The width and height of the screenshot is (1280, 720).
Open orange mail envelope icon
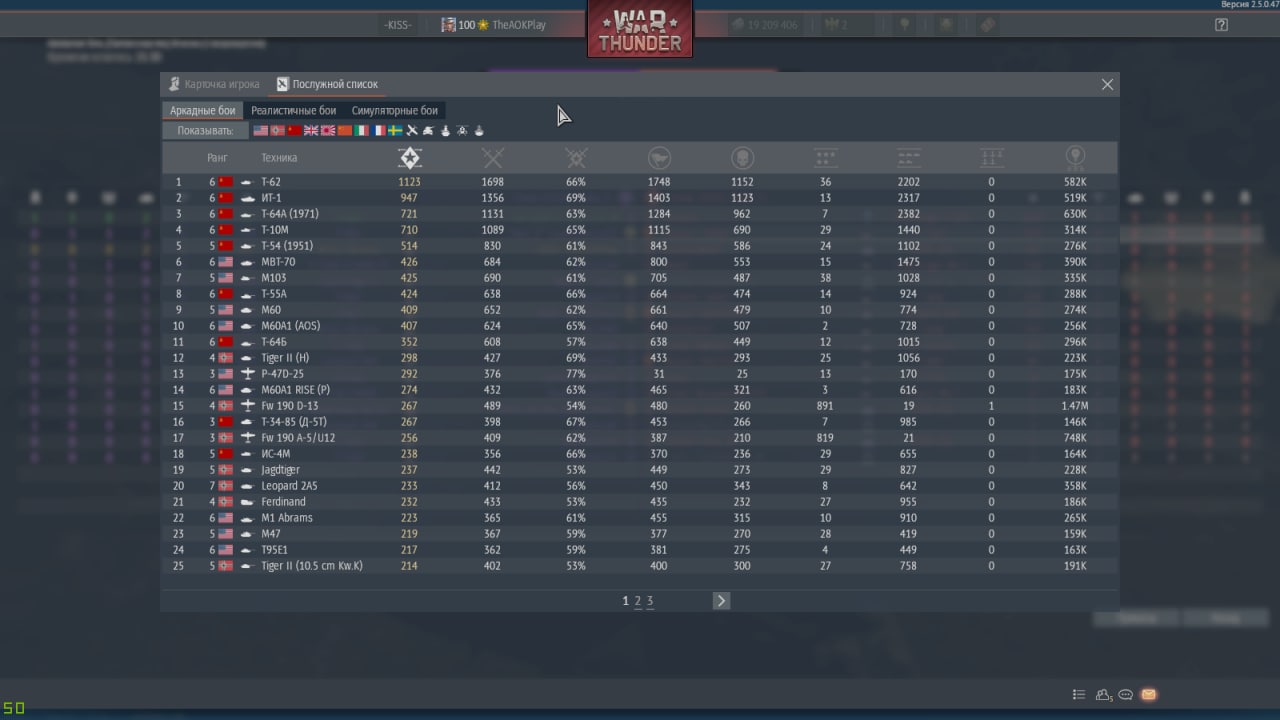[x=1149, y=695]
